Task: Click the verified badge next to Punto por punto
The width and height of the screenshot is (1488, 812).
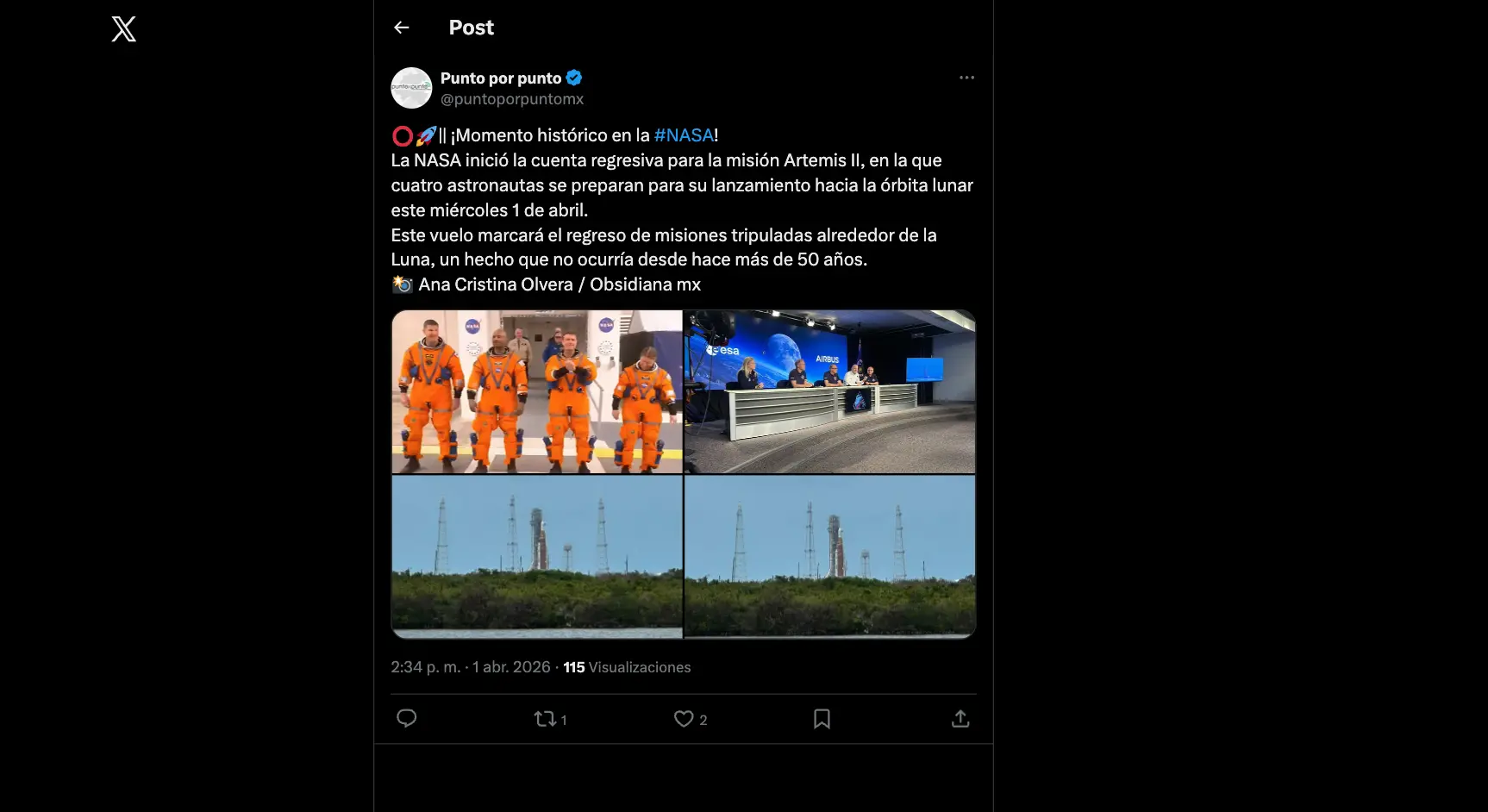Action: tap(573, 77)
